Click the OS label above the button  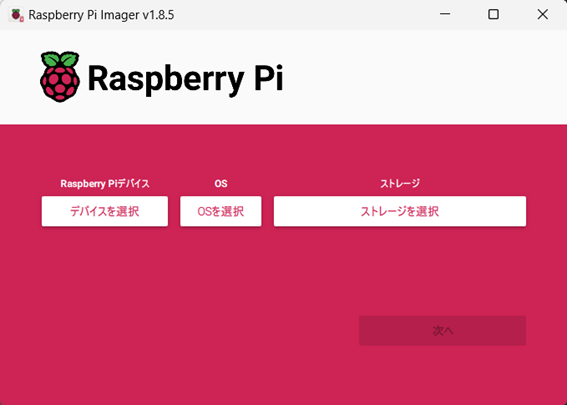[221, 184]
